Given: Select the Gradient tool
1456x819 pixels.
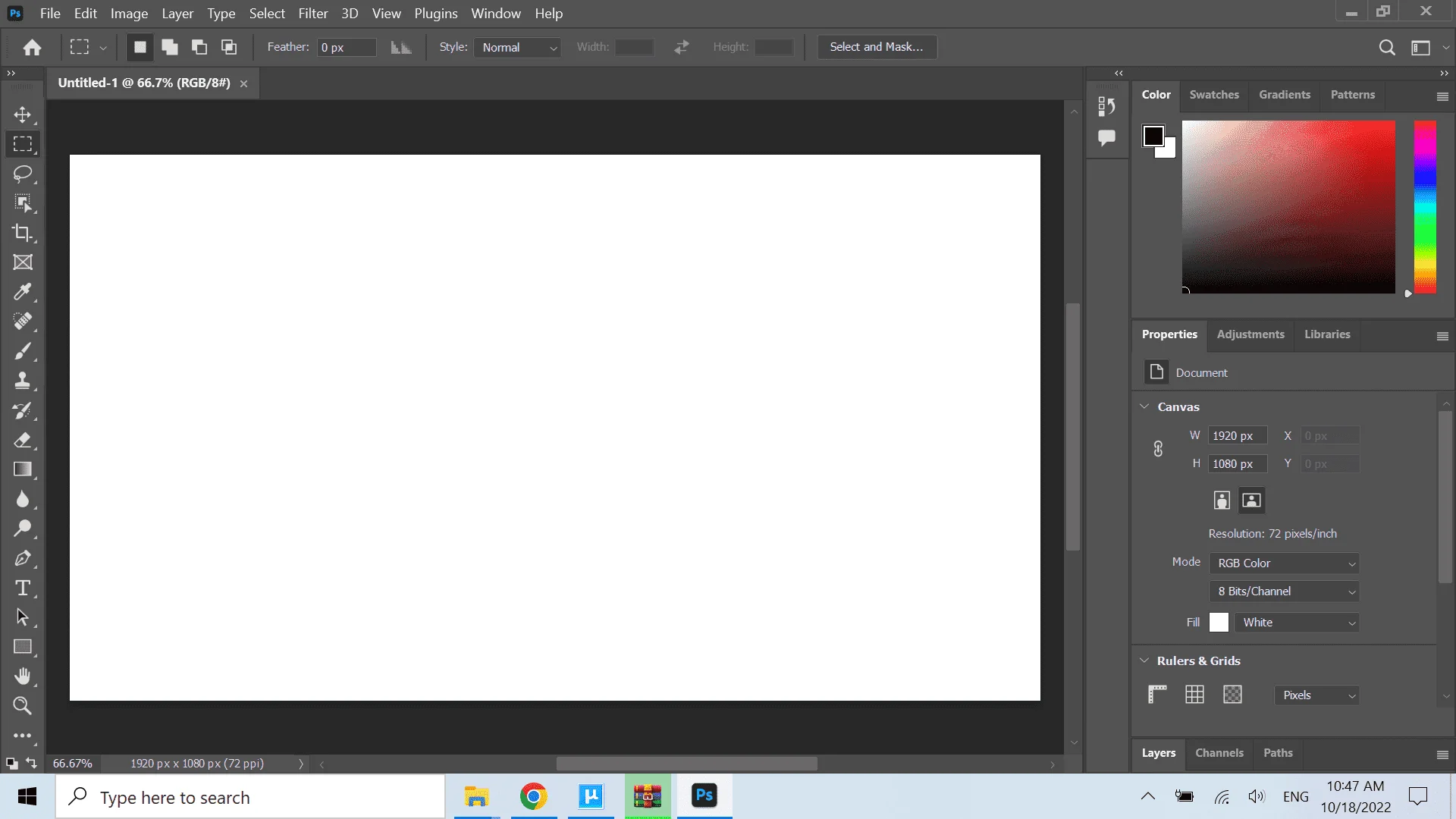Looking at the screenshot, I should (23, 469).
